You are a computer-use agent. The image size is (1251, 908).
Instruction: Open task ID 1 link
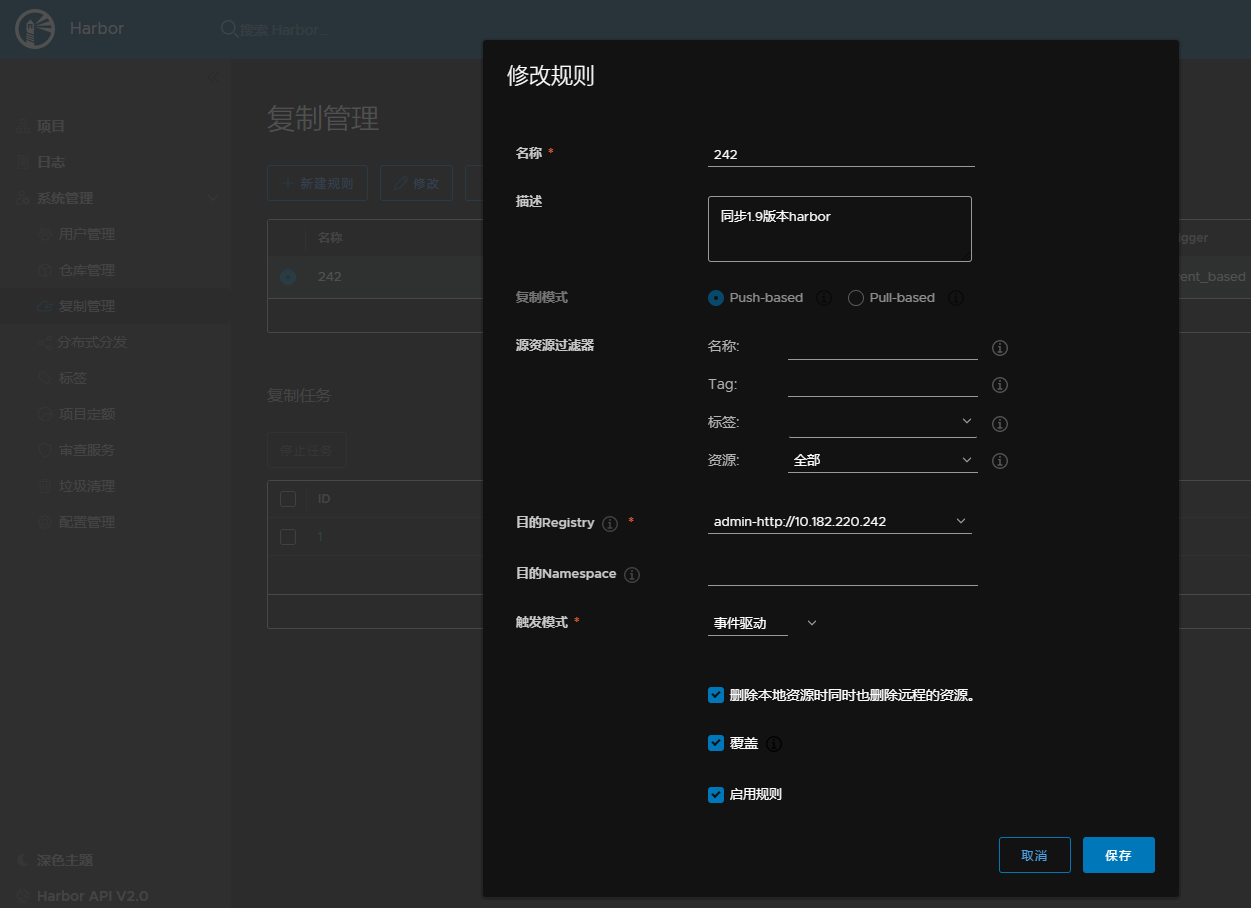pyautogui.click(x=321, y=537)
